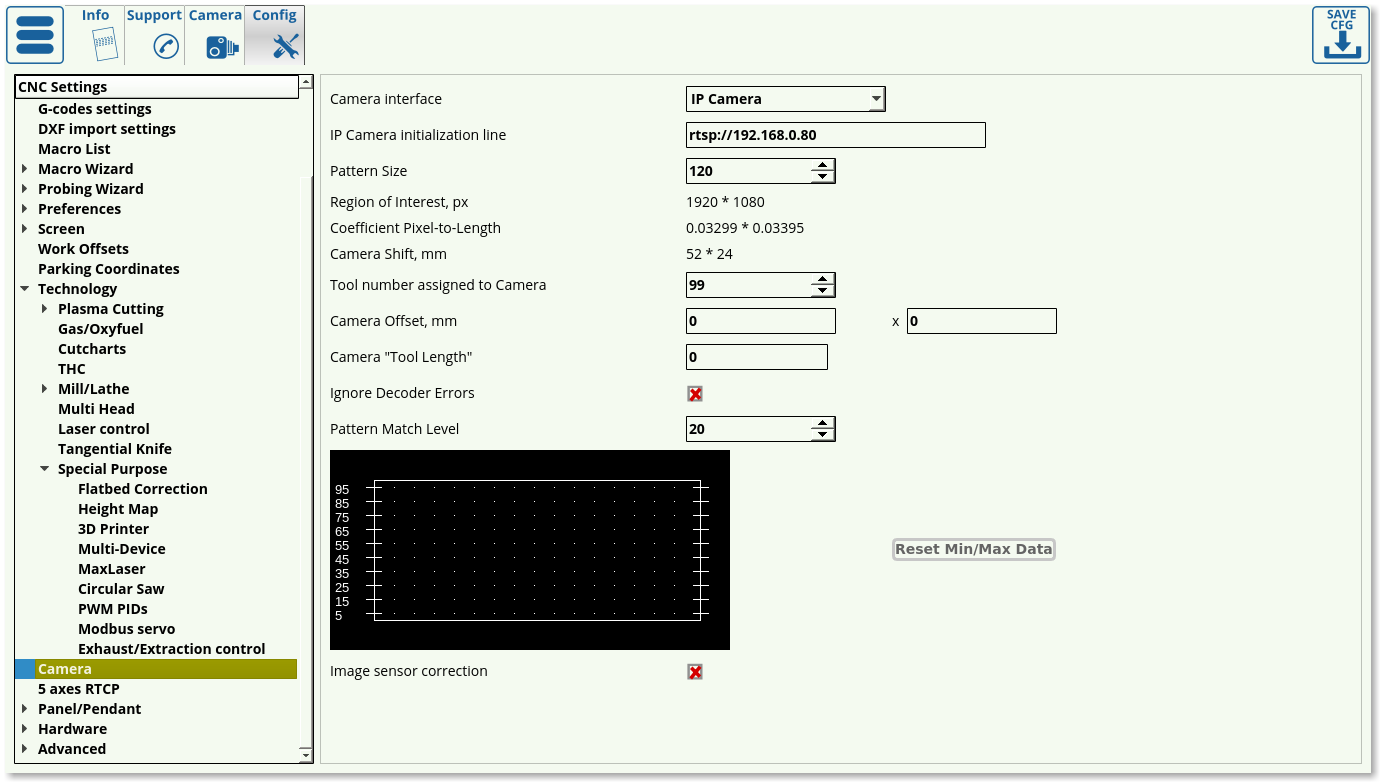The width and height of the screenshot is (1380, 782).
Task: Expand the Plasma Cutting tree node
Action: [x=45, y=309]
